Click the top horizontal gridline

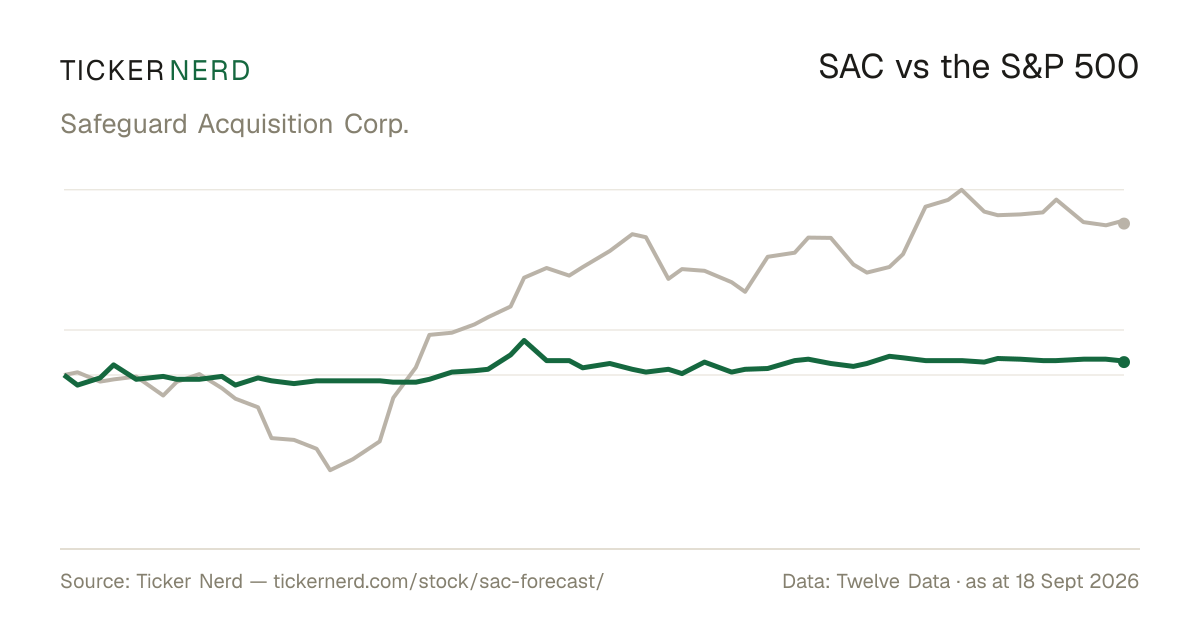594,189
